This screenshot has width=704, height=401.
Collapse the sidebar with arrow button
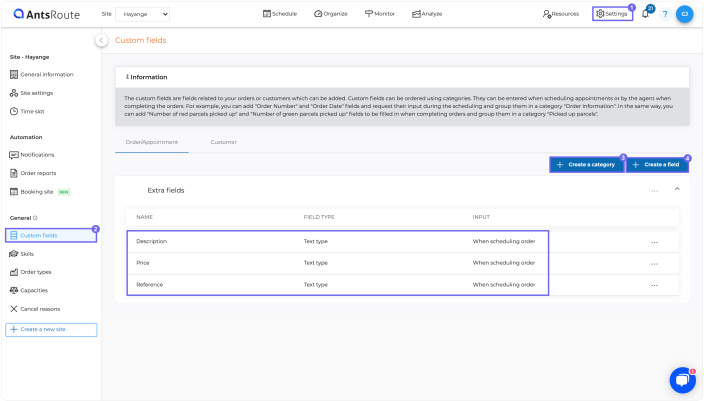click(x=101, y=40)
